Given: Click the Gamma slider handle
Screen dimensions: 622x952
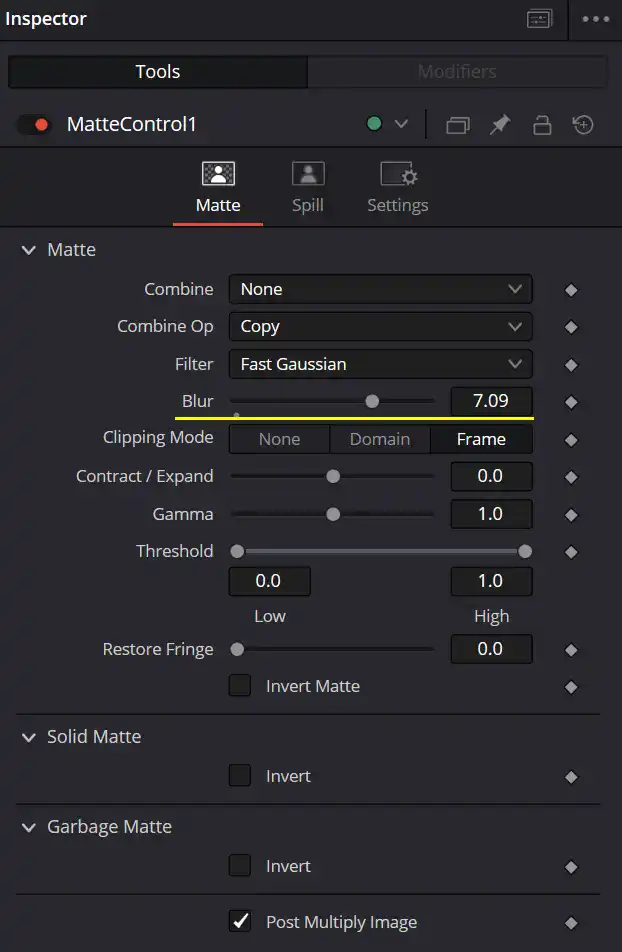Looking at the screenshot, I should coord(333,514).
